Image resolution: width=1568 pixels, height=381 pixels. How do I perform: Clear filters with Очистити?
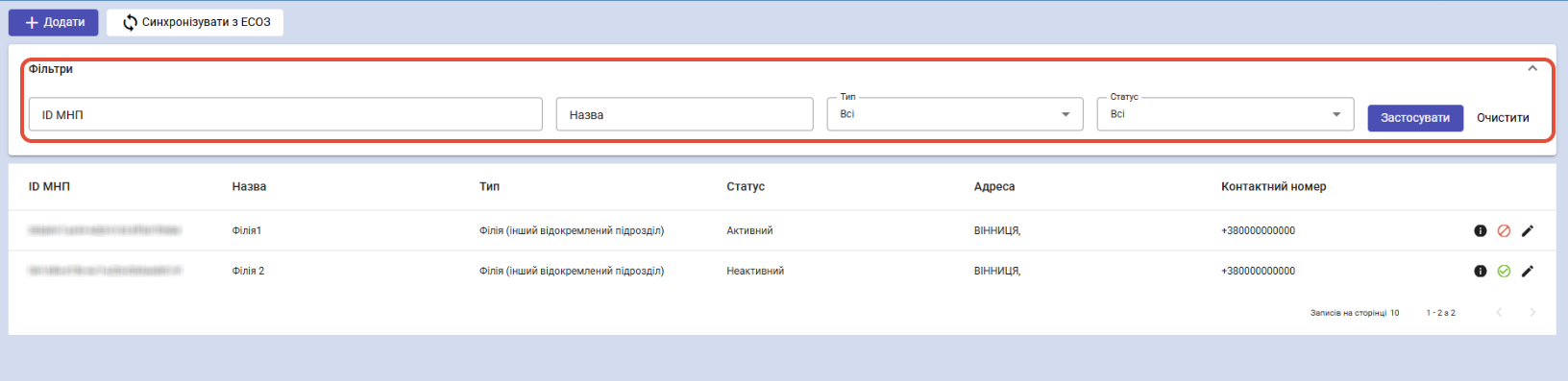pyautogui.click(x=1503, y=118)
